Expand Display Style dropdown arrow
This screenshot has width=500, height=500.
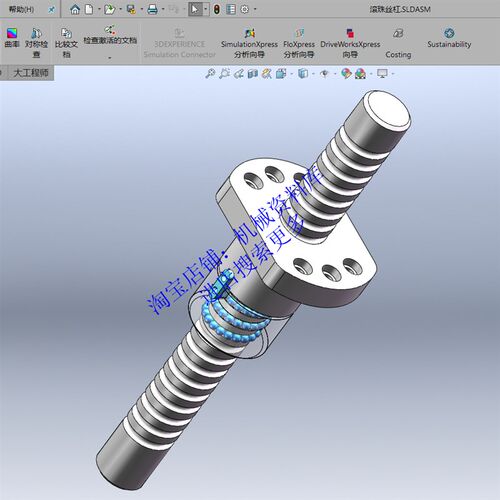click(x=314, y=74)
